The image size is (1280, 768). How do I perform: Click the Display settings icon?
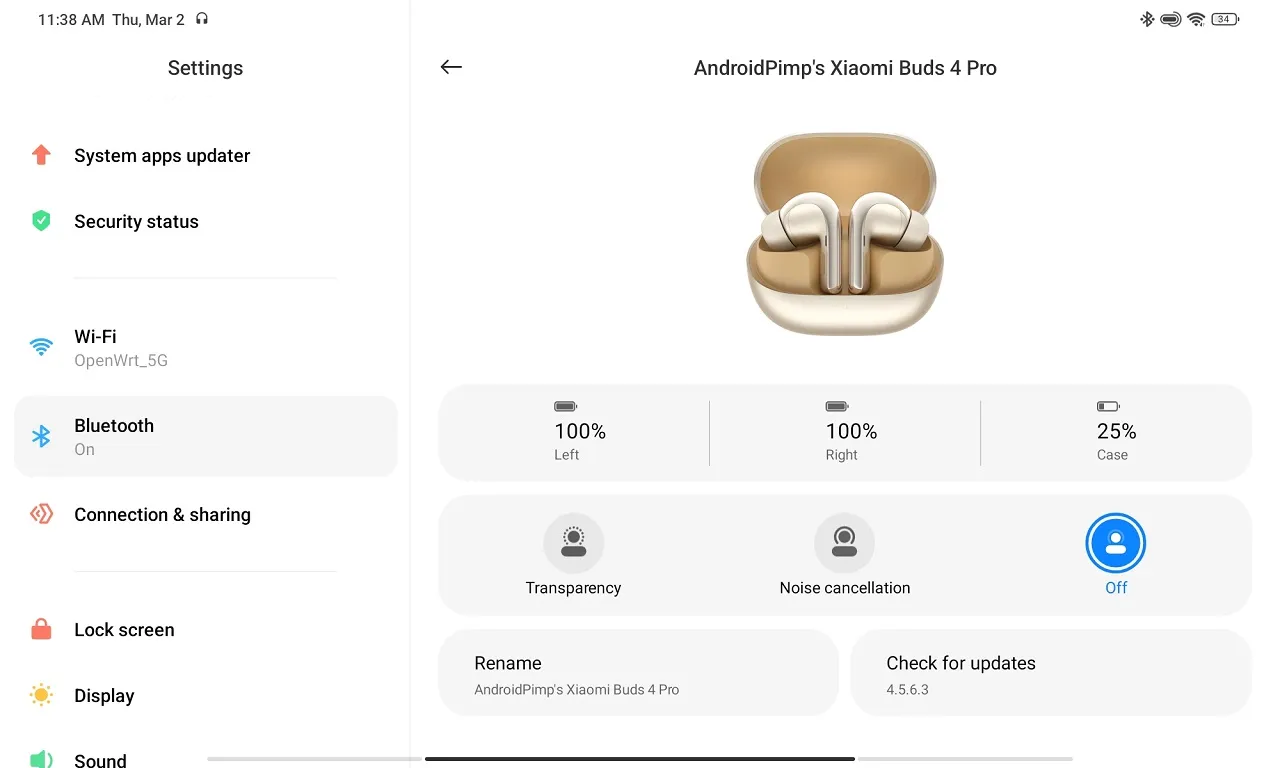pos(41,695)
